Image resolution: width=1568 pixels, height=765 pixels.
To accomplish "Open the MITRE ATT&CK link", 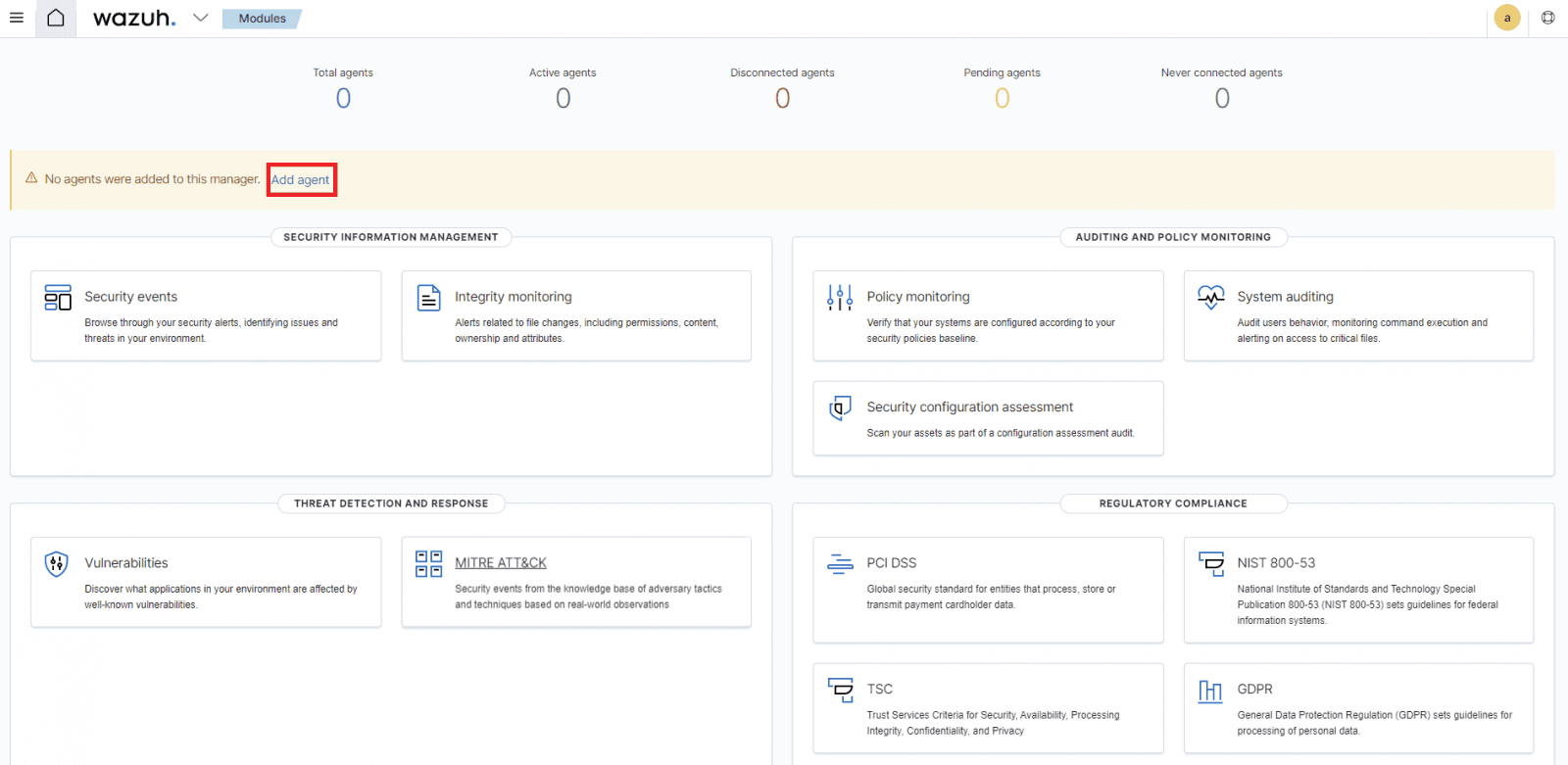I will point(501,563).
